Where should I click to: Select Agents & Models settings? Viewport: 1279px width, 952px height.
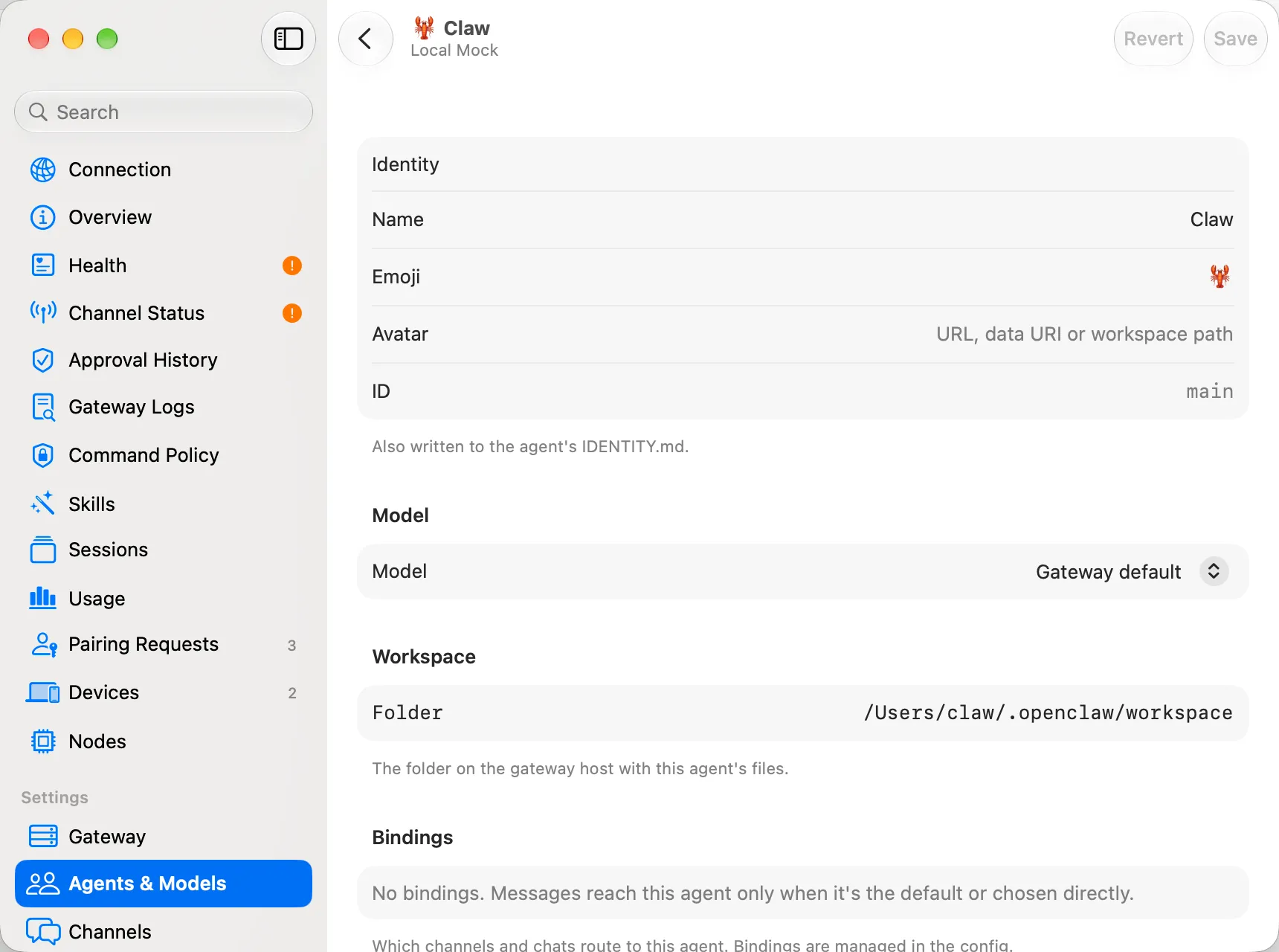click(164, 884)
